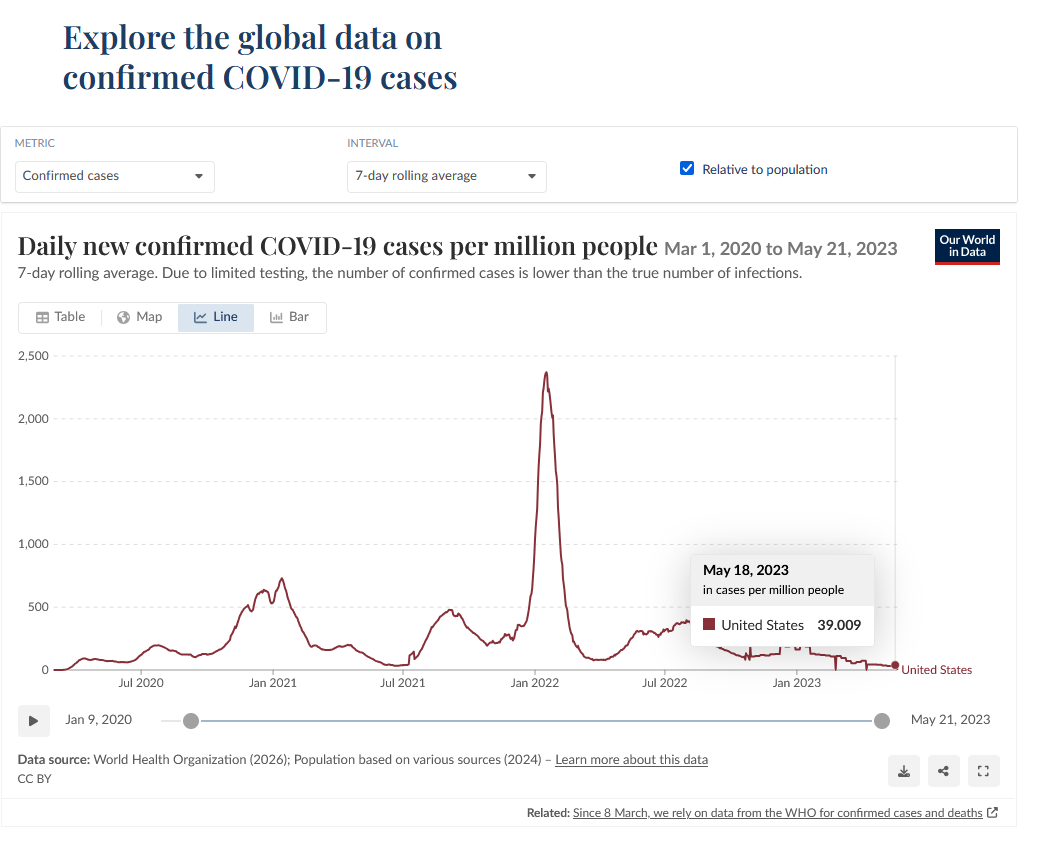Switch to the Table tab

61,317
